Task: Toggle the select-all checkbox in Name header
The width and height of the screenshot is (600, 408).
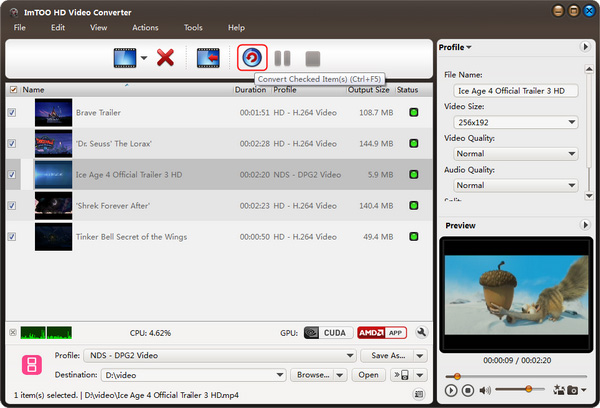Action: click(x=13, y=90)
